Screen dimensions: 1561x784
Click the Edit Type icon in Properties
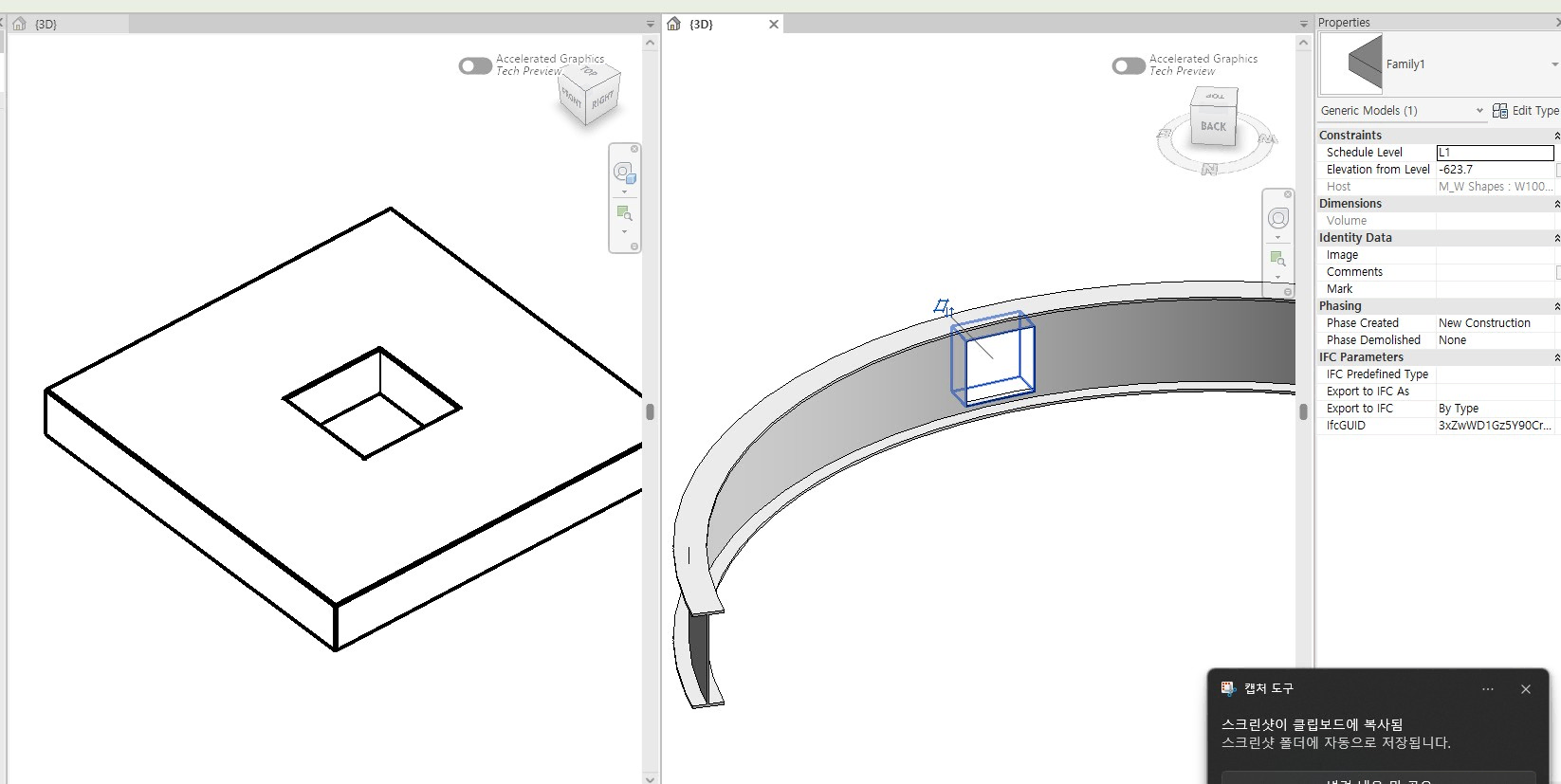(1499, 111)
